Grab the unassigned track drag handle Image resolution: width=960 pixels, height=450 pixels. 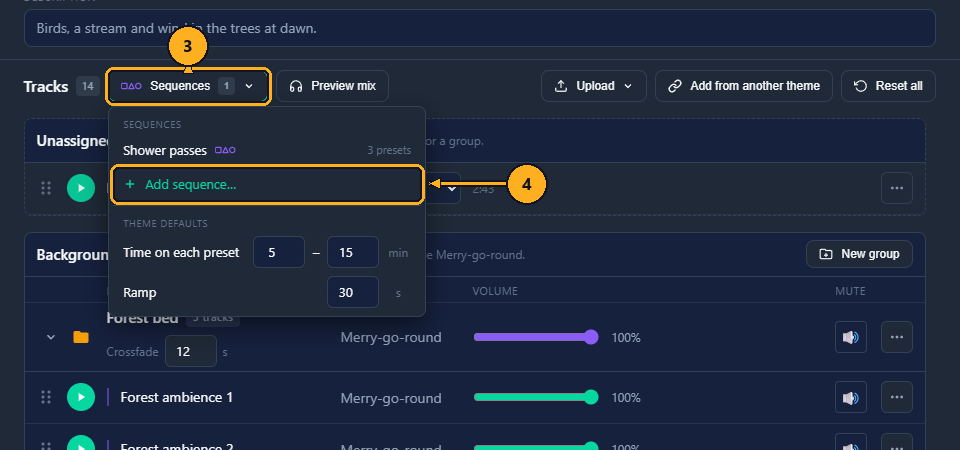(x=46, y=188)
